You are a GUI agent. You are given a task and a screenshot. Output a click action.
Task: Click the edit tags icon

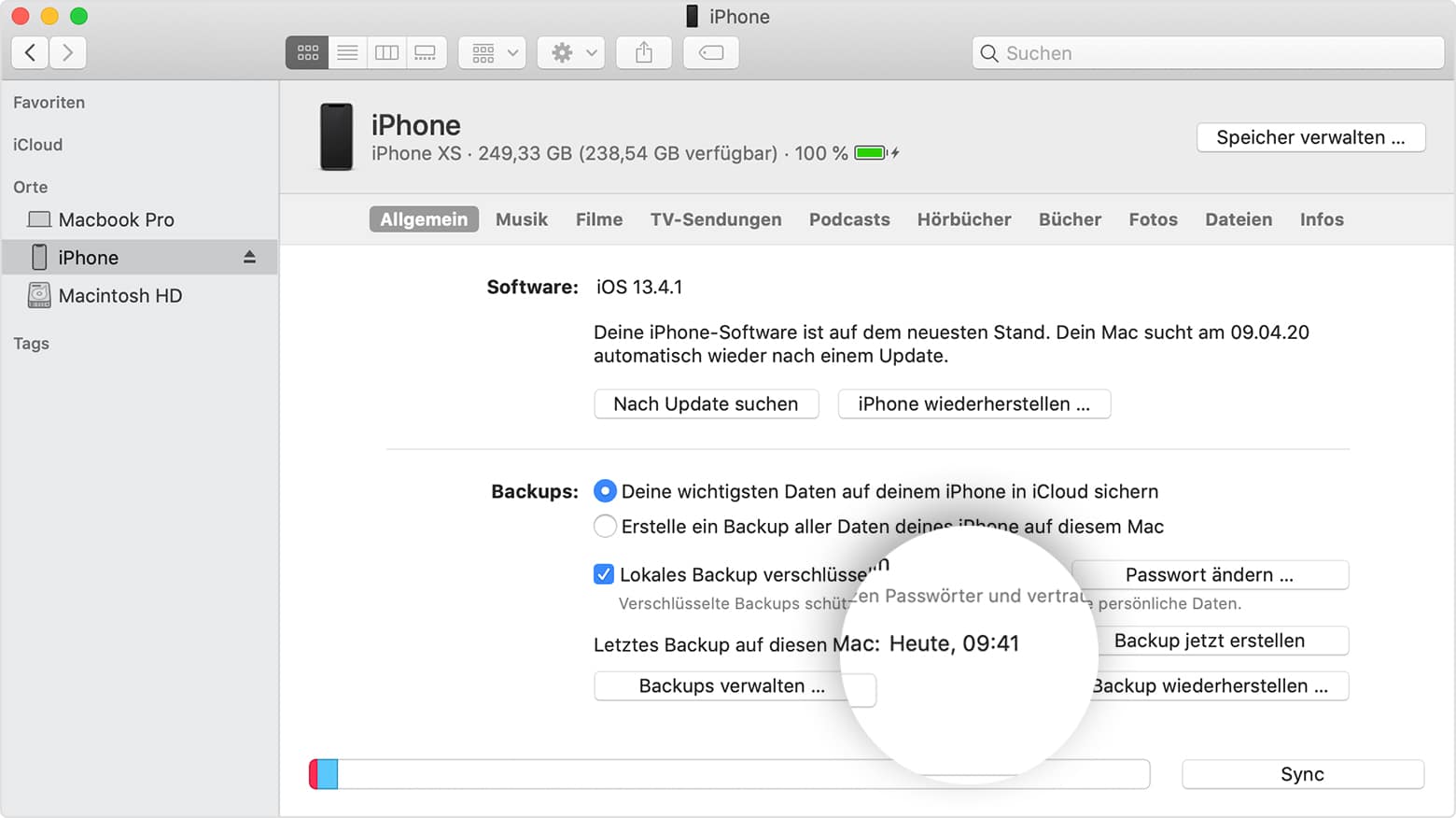tap(711, 53)
